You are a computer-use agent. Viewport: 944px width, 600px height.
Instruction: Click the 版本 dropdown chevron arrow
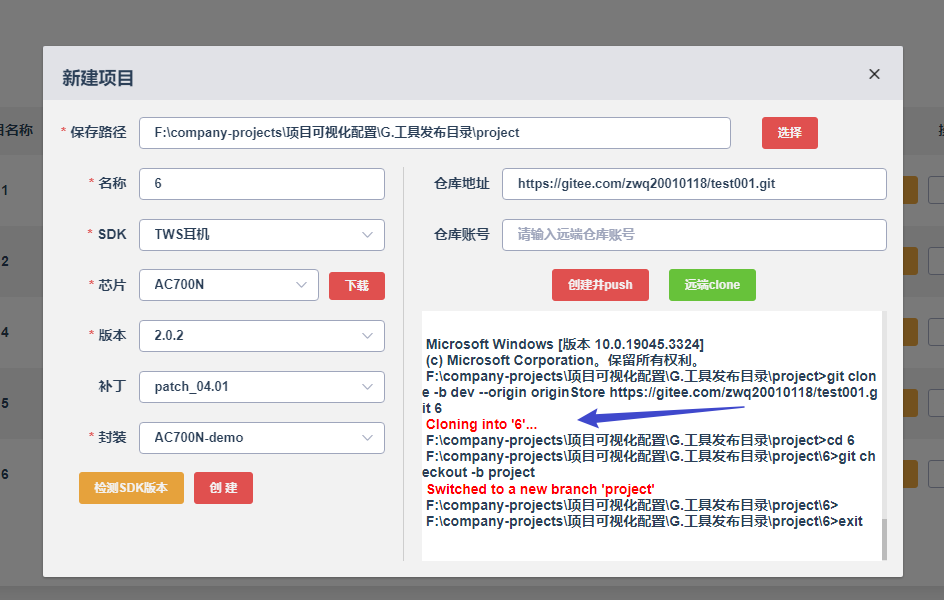click(x=367, y=336)
